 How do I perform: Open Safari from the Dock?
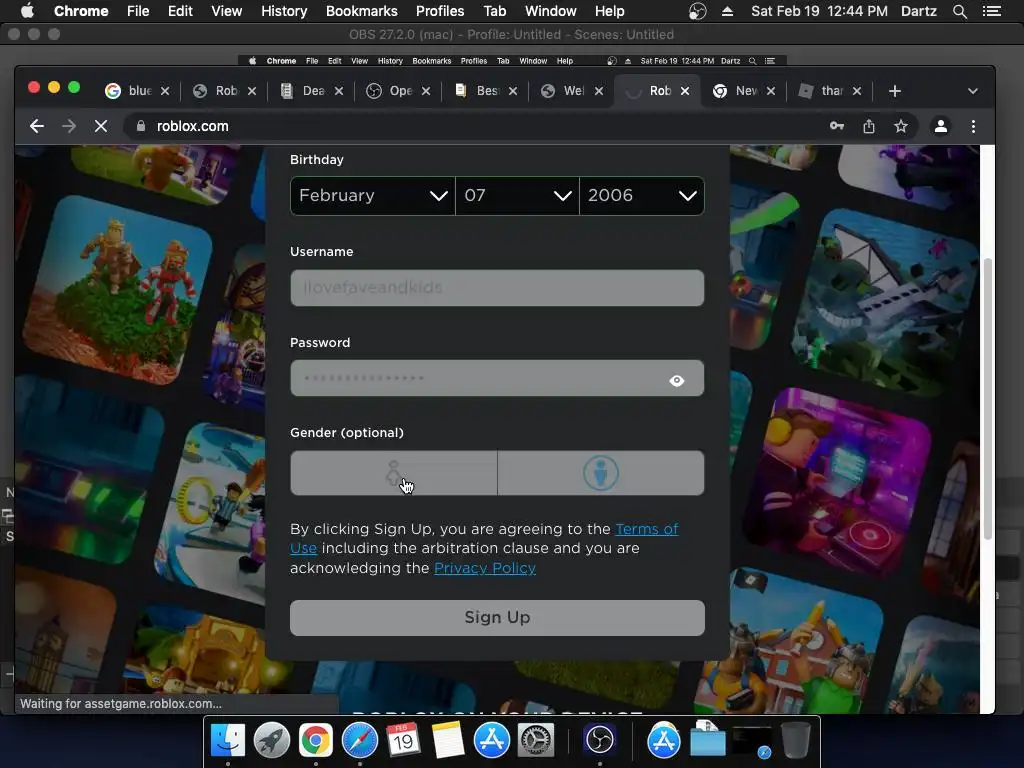[x=360, y=741]
